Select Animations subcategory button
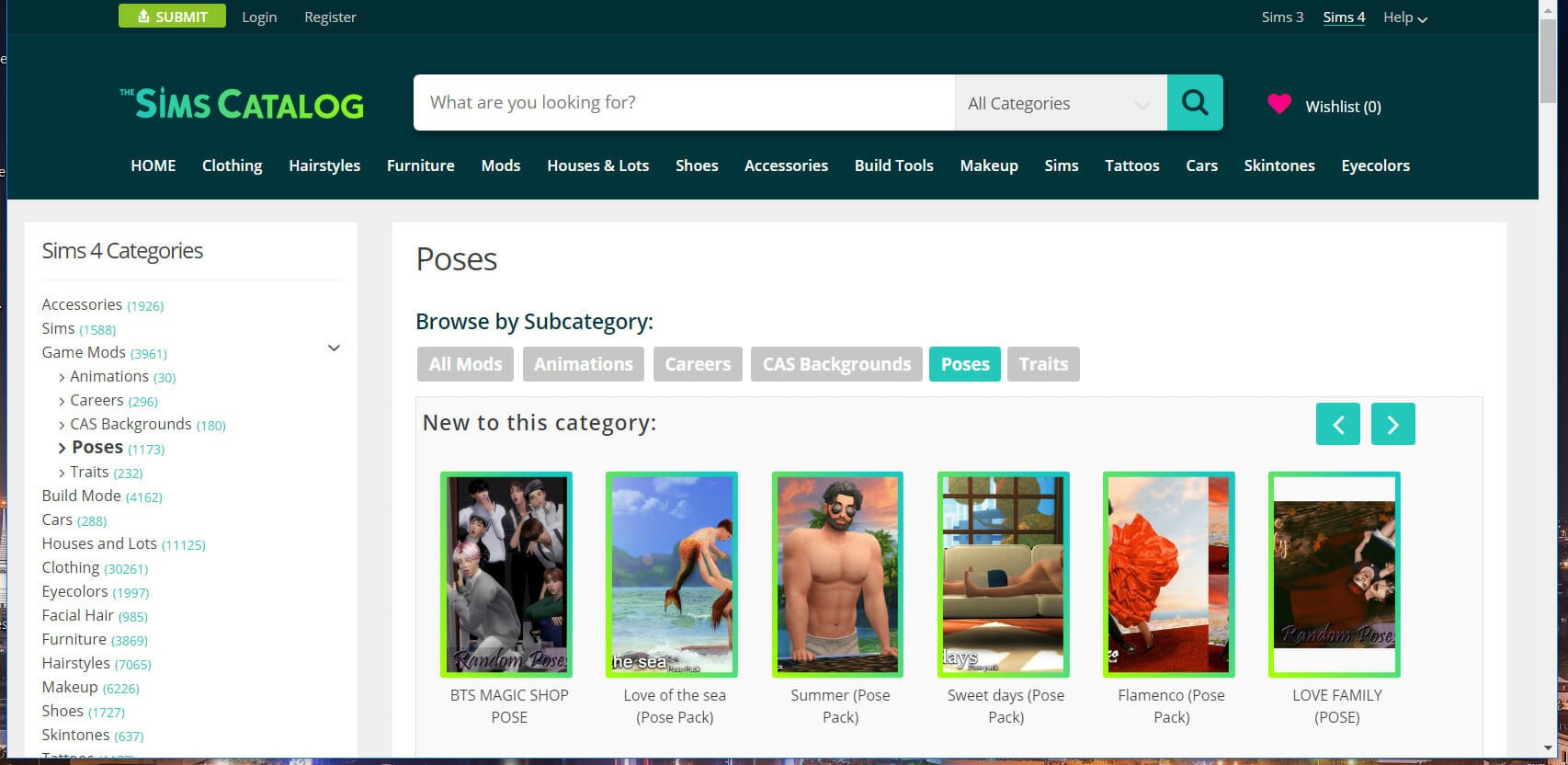Image resolution: width=1568 pixels, height=765 pixels. click(584, 364)
